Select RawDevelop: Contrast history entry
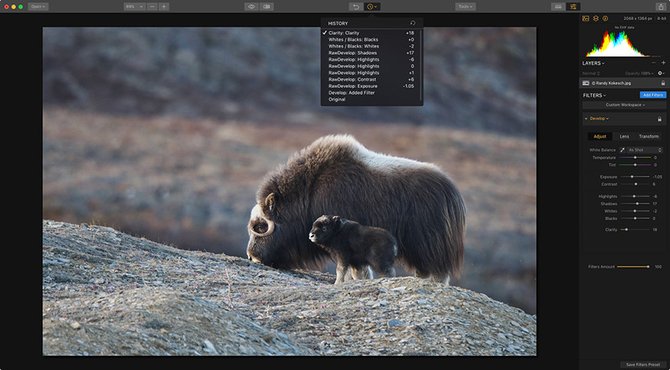The height and width of the screenshot is (370, 670). click(372, 79)
